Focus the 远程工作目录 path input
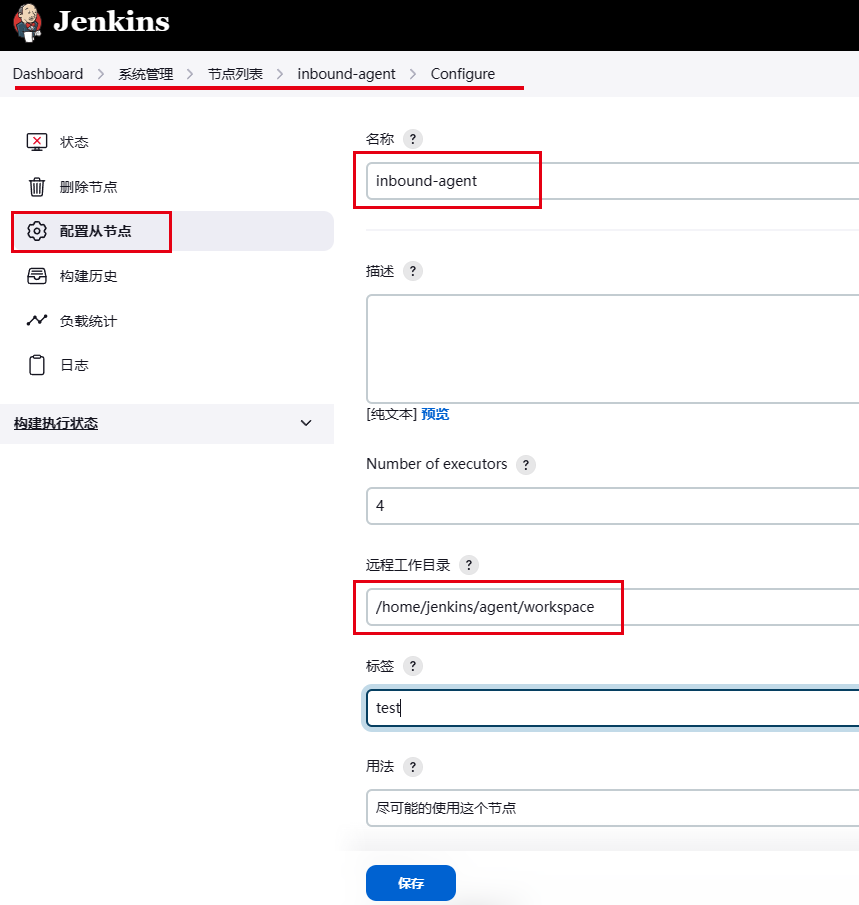Viewport: 859px width, 905px height. (612, 606)
